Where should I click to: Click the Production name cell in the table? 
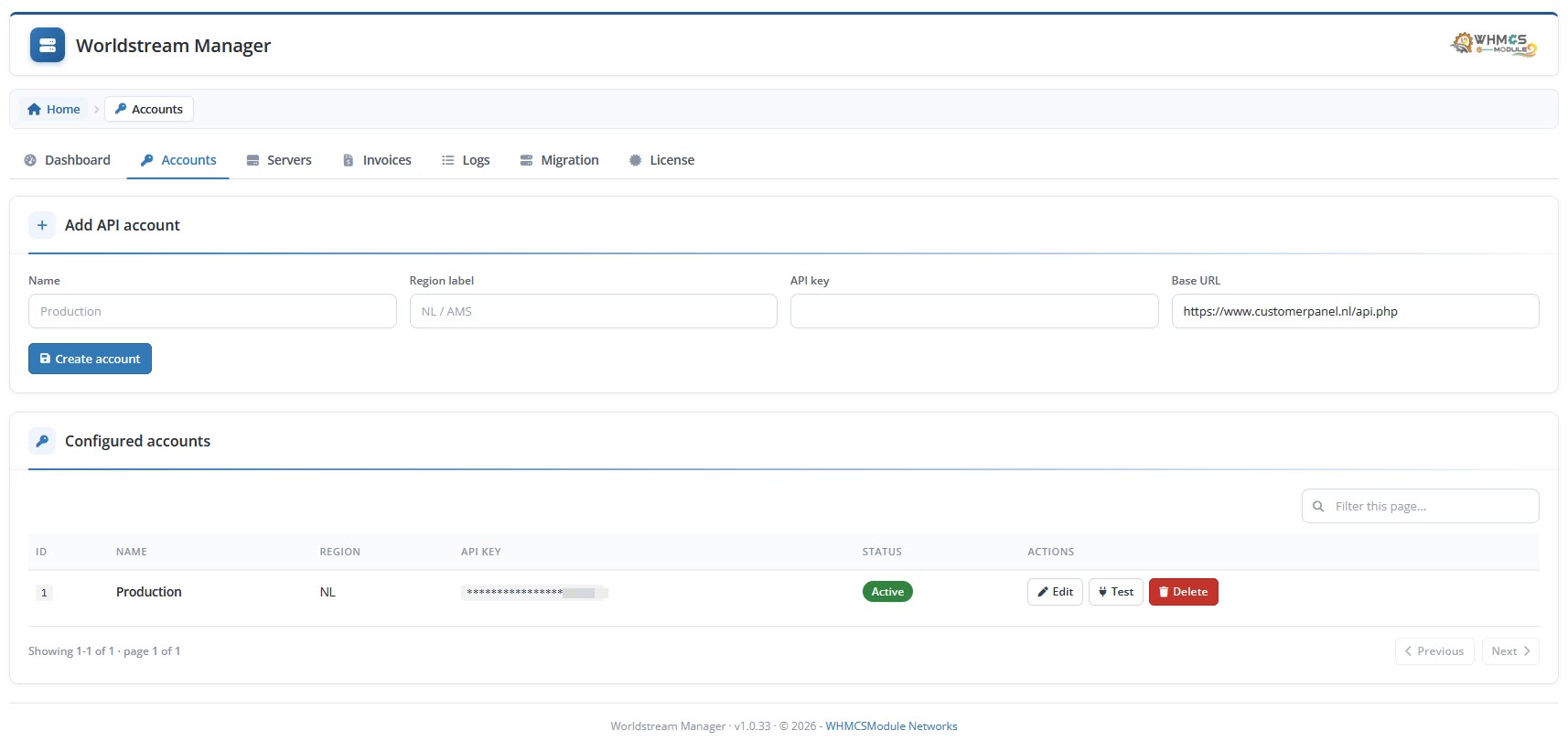(149, 592)
